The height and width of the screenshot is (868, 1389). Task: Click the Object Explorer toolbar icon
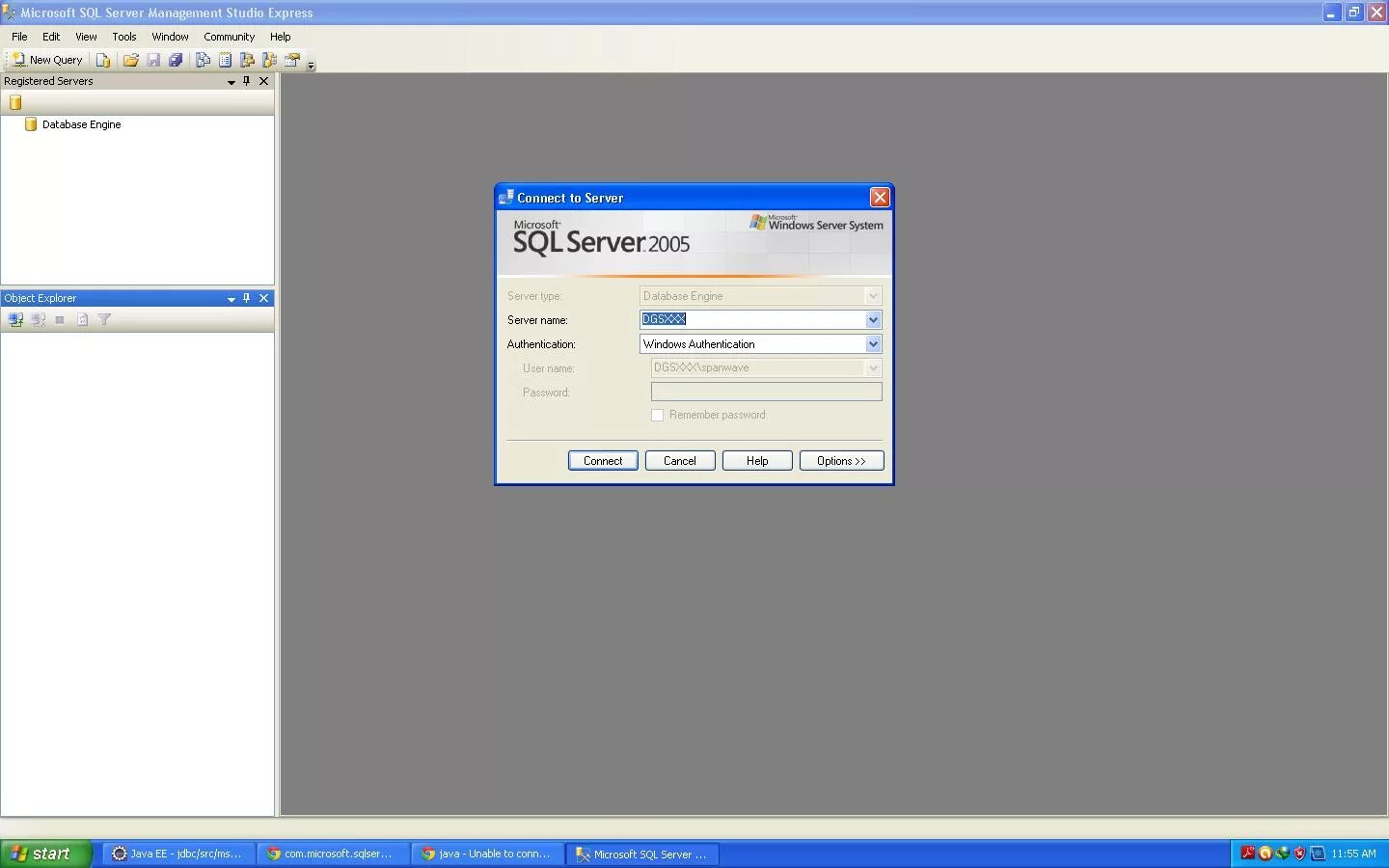(247, 60)
